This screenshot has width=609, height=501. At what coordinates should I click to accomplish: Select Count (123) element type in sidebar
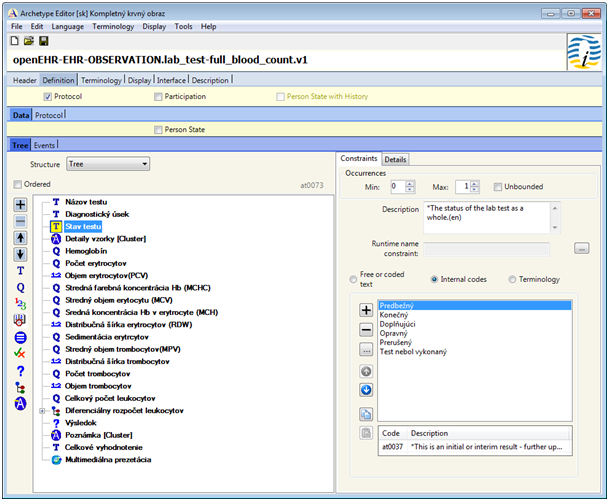pyautogui.click(x=21, y=304)
